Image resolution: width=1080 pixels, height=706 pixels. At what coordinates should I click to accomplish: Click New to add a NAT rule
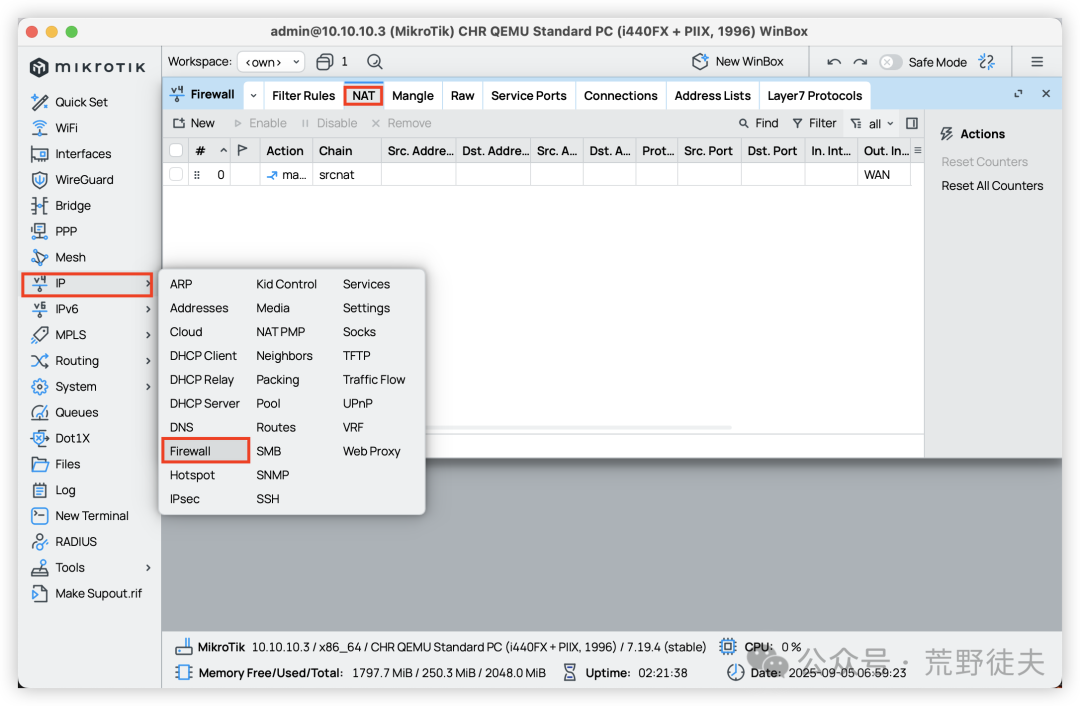pos(194,123)
